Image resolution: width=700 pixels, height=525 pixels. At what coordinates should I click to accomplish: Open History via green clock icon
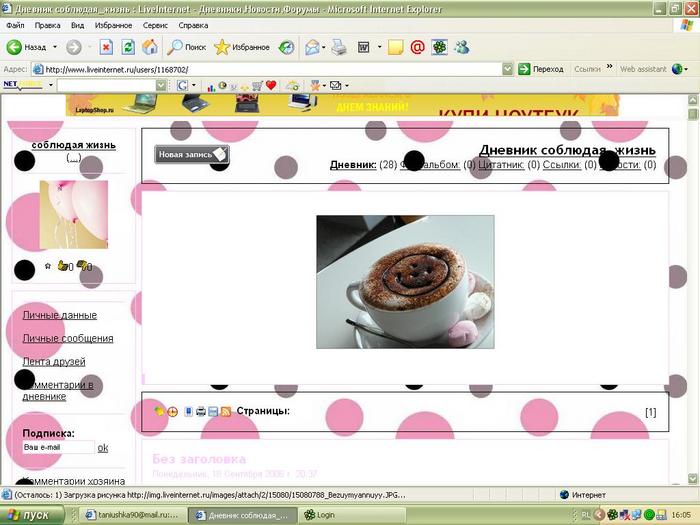pos(286,47)
